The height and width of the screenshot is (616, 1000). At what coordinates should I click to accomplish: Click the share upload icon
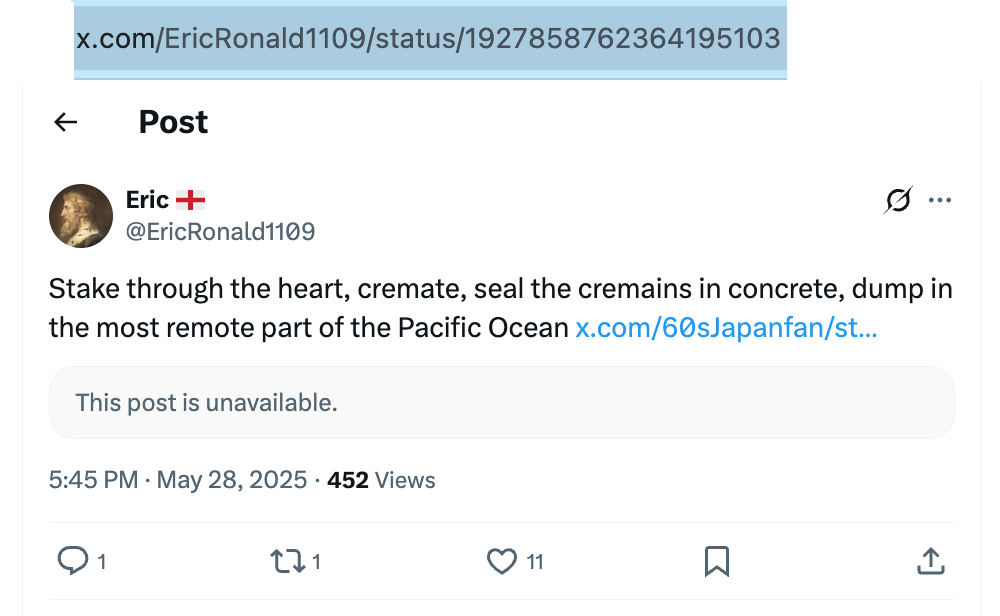coord(931,562)
